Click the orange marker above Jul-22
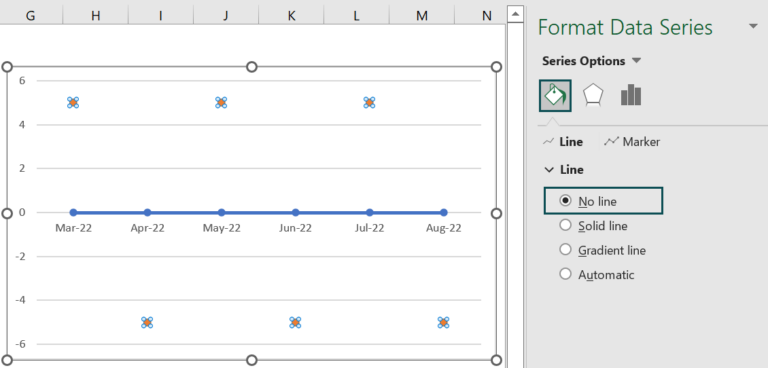768x368 pixels. click(x=369, y=102)
